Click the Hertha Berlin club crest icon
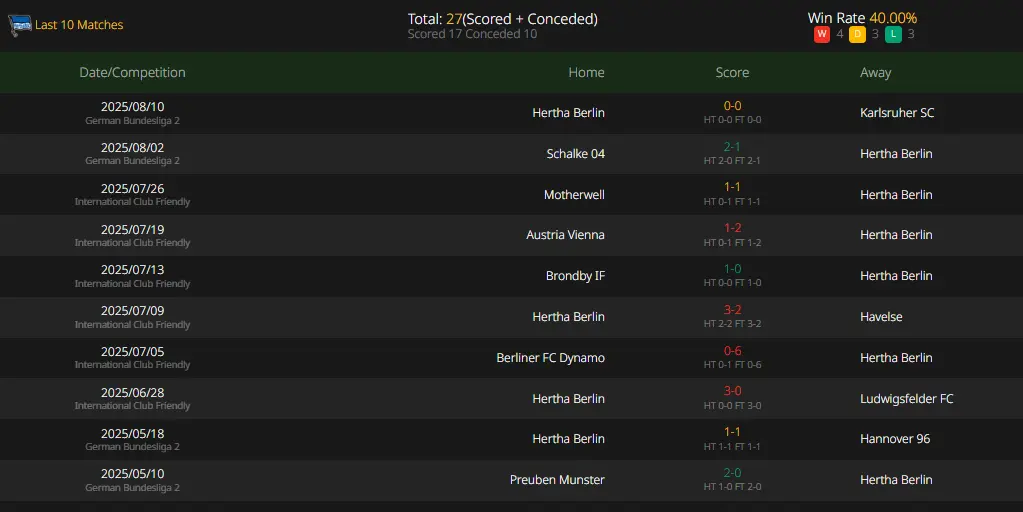 (x=20, y=25)
